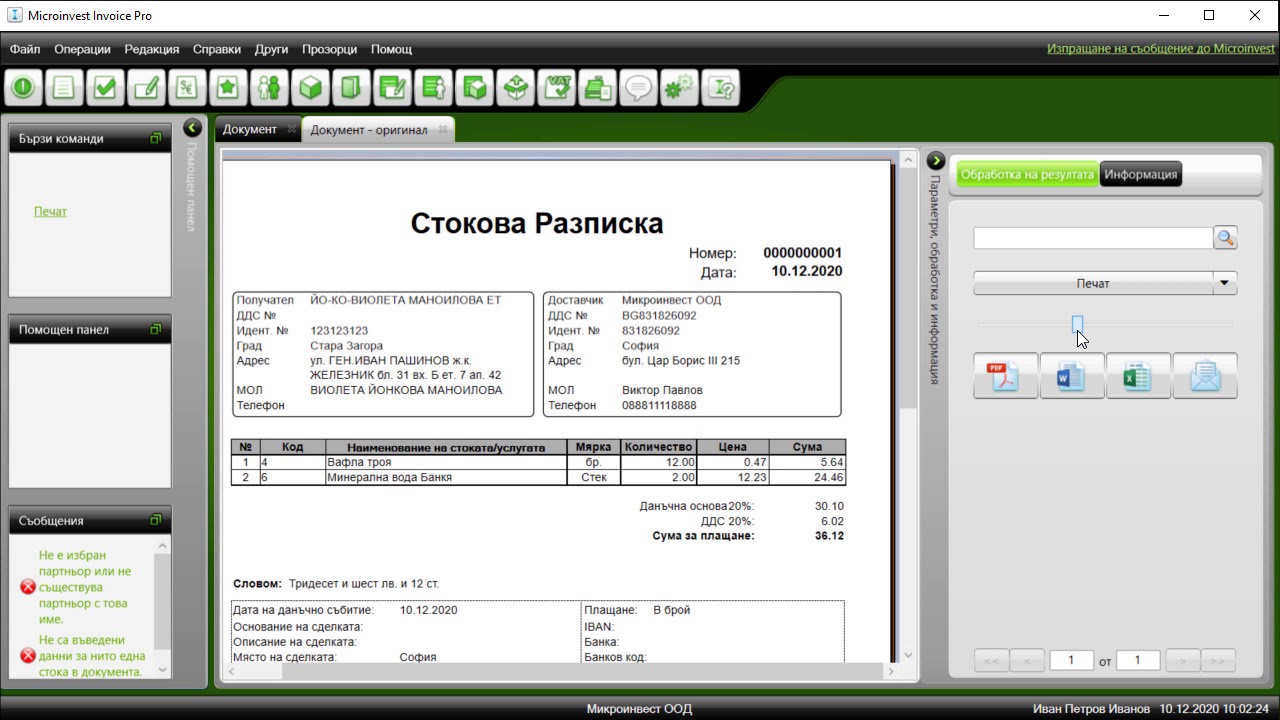The image size is (1280, 720).
Task: Close the Документ - оригинал tab
Action: tap(443, 130)
